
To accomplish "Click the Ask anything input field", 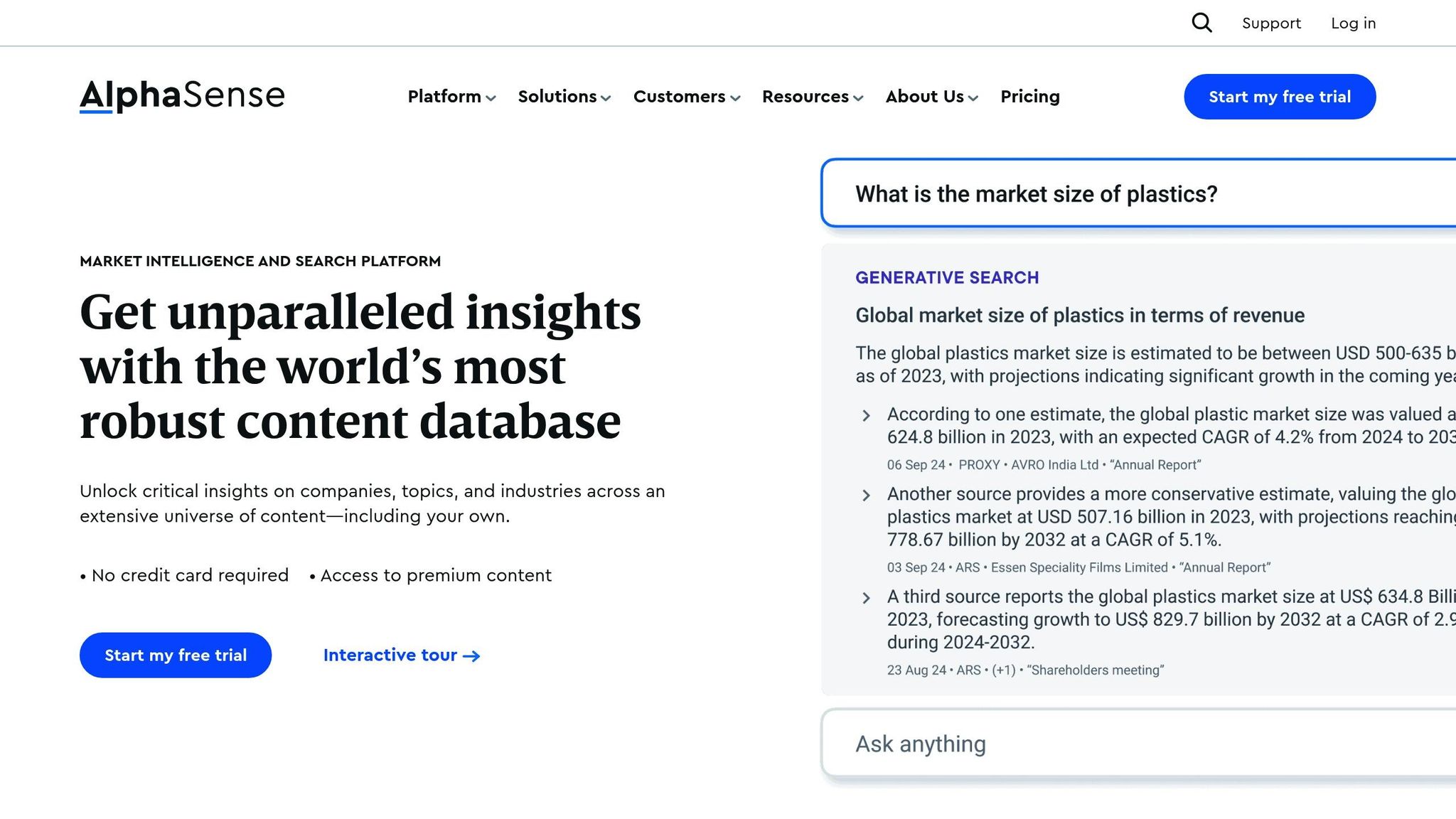I will click(1137, 744).
